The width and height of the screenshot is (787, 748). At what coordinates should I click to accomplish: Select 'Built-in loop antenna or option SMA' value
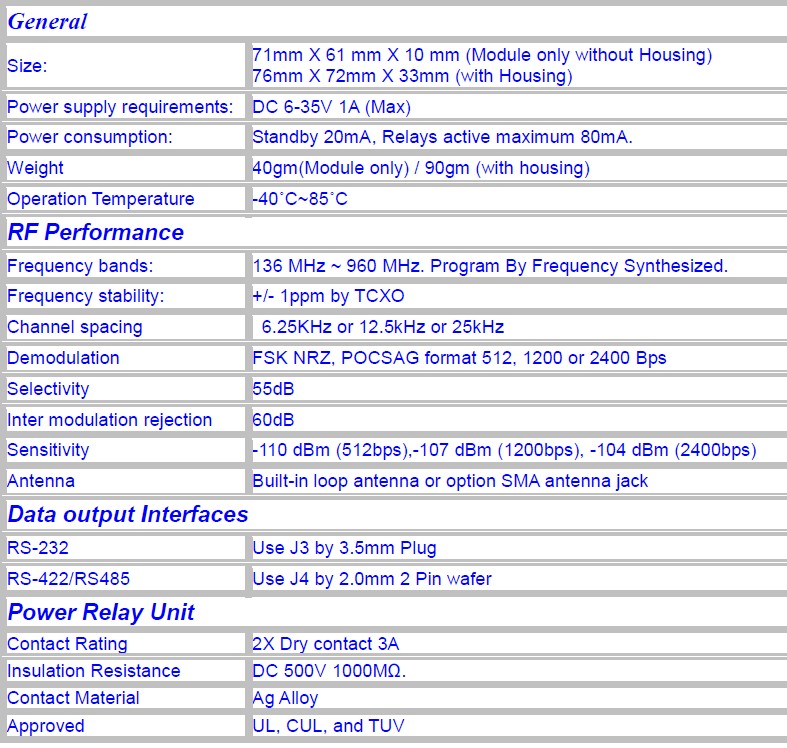(x=396, y=481)
